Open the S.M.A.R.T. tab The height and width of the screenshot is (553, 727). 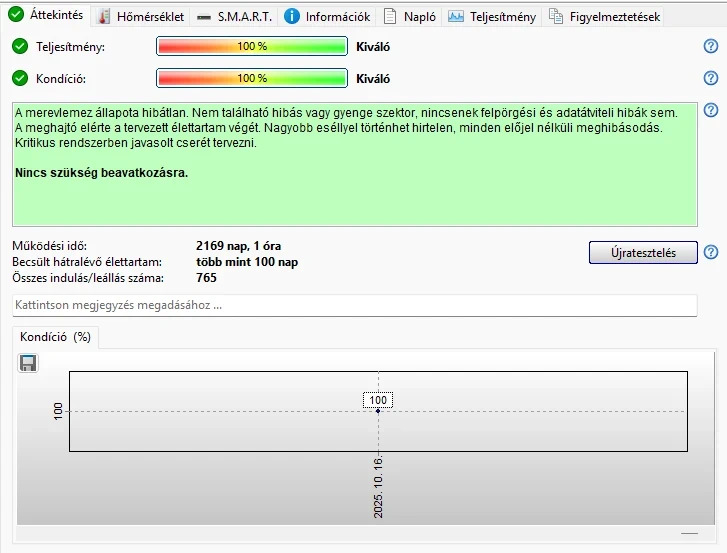coord(234,17)
